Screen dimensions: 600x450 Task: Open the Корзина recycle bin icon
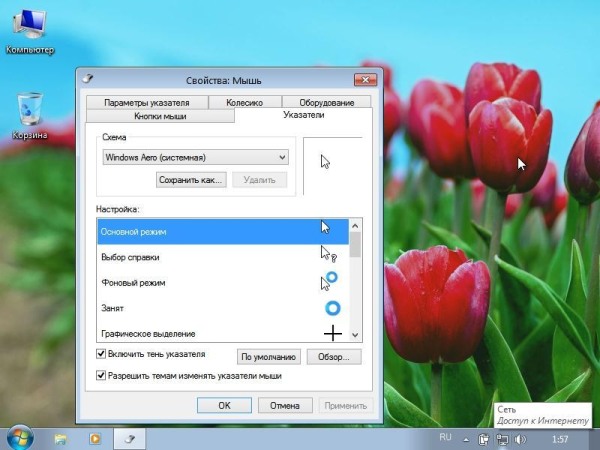(29, 116)
